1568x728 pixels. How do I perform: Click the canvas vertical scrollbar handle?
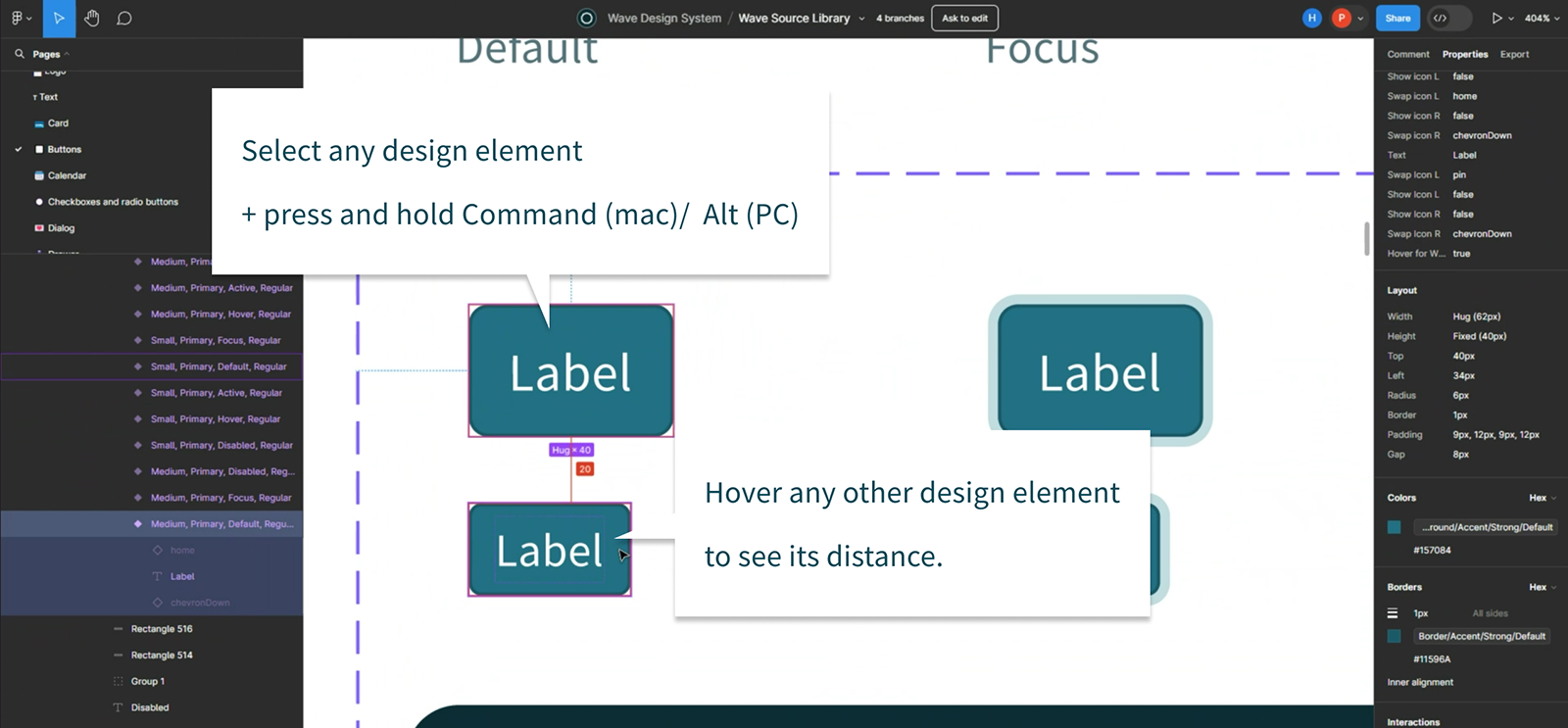[1367, 239]
